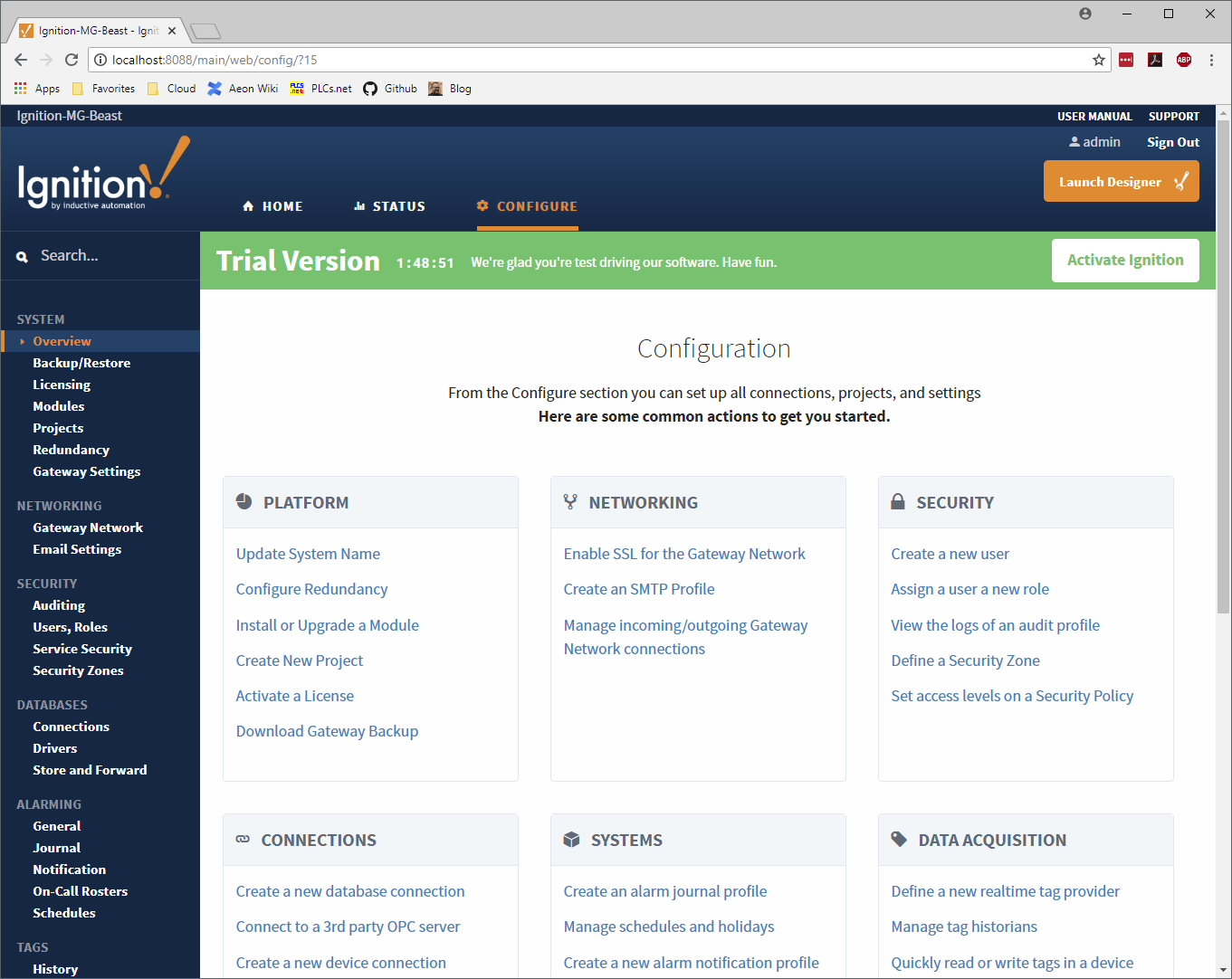
Task: Click the page vertical scrollbar
Action: [1224, 366]
